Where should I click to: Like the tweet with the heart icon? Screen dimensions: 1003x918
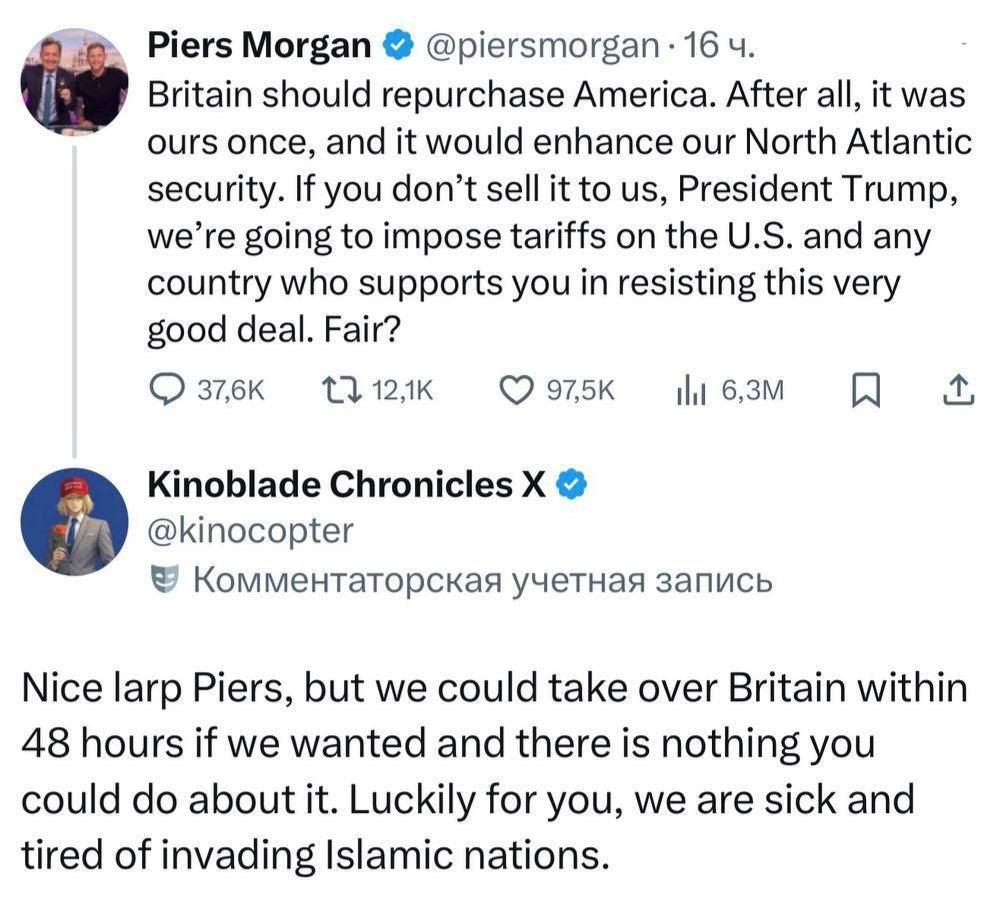(x=515, y=391)
